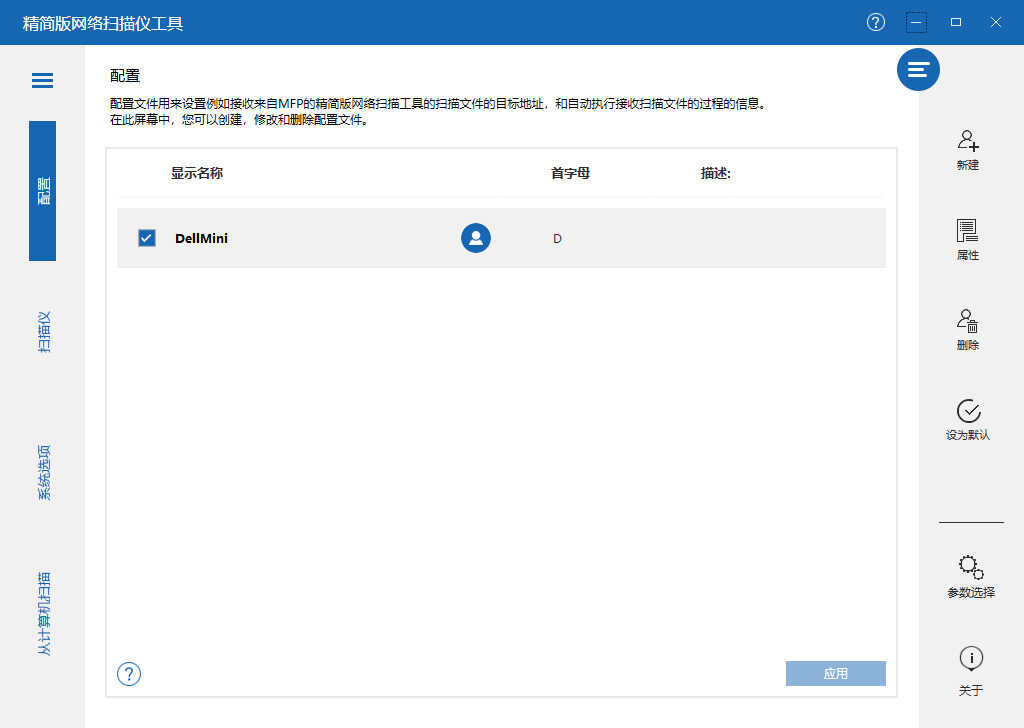
Task: Open the 系统选项 tab
Action: coord(43,473)
